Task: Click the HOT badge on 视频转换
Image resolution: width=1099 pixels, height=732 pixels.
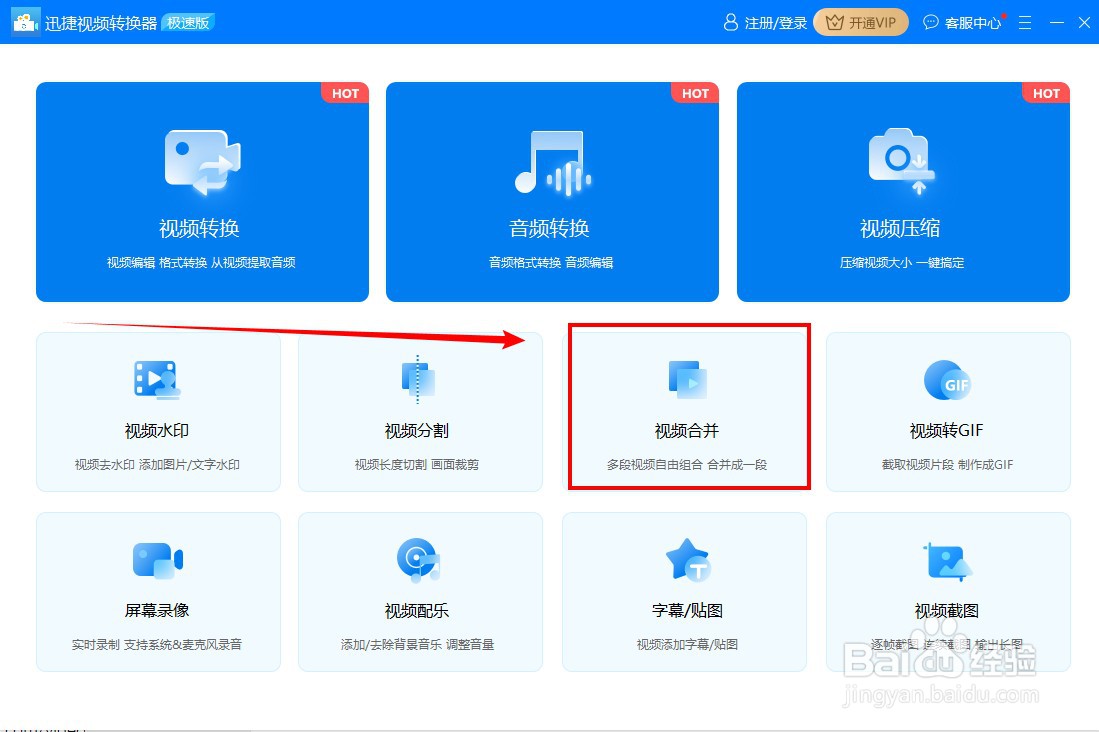Action: [346, 93]
